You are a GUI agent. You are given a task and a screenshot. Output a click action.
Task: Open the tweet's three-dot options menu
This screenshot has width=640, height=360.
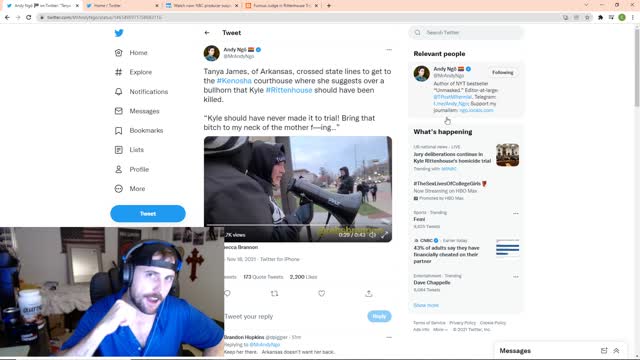coord(389,50)
